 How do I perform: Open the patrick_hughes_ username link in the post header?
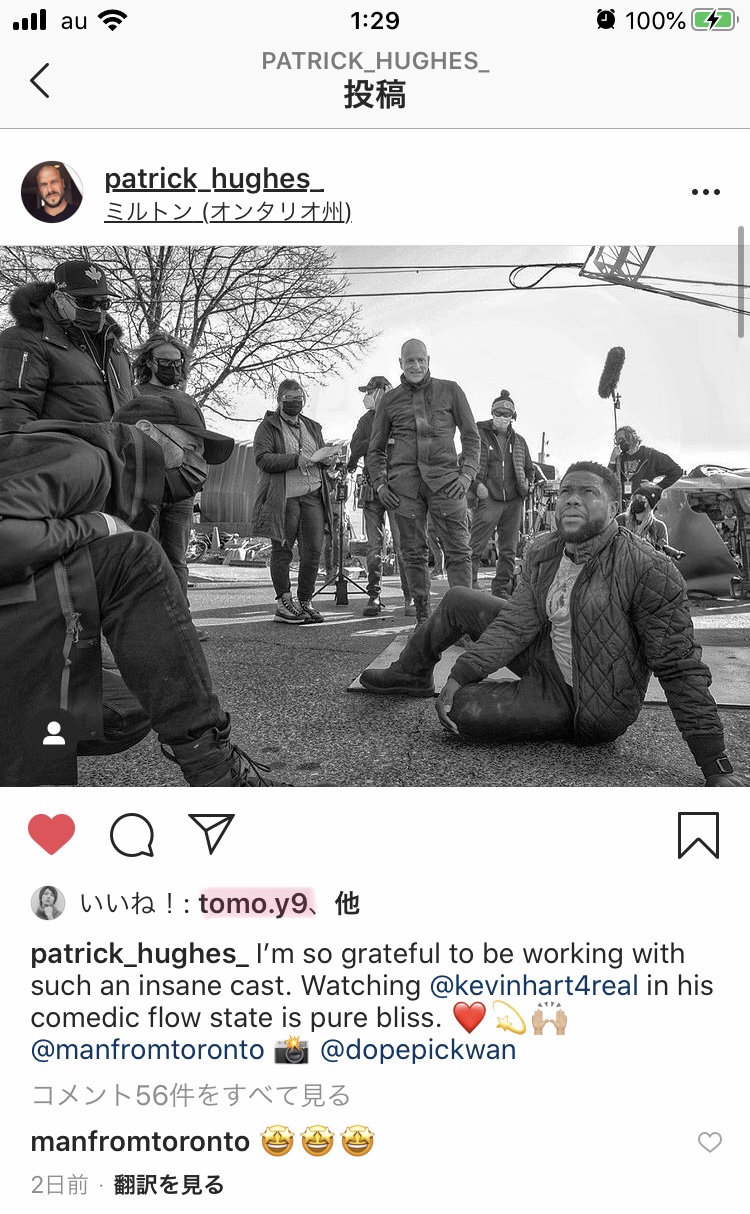click(214, 178)
